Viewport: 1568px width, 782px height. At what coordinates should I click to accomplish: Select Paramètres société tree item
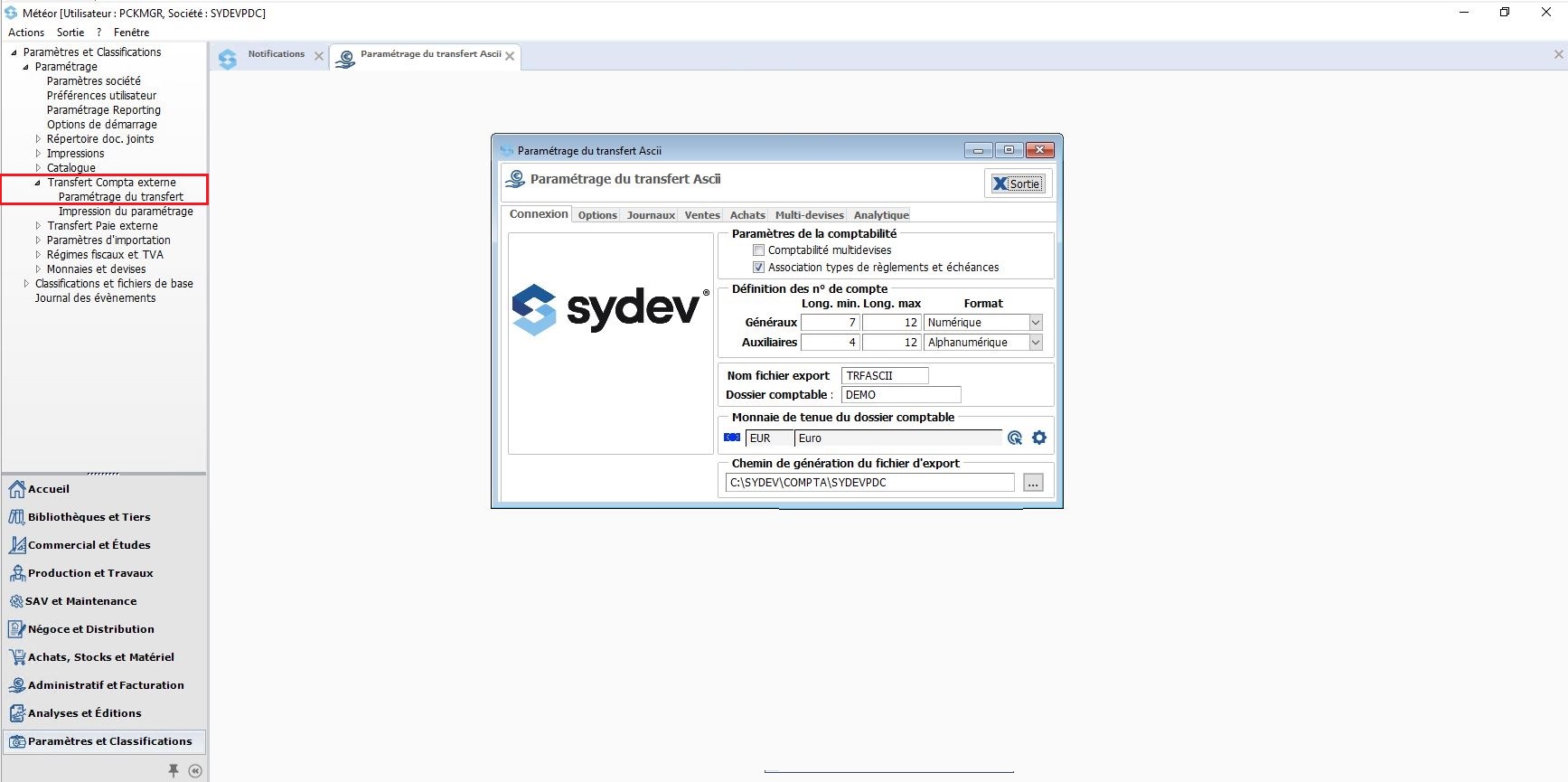pyautogui.click(x=94, y=81)
